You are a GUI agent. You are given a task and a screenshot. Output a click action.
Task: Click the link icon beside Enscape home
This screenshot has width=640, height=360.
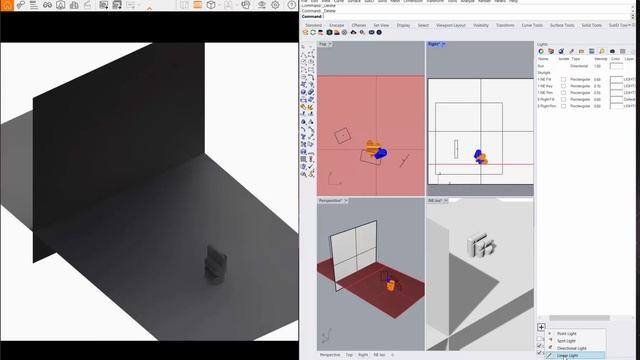[20, 5]
